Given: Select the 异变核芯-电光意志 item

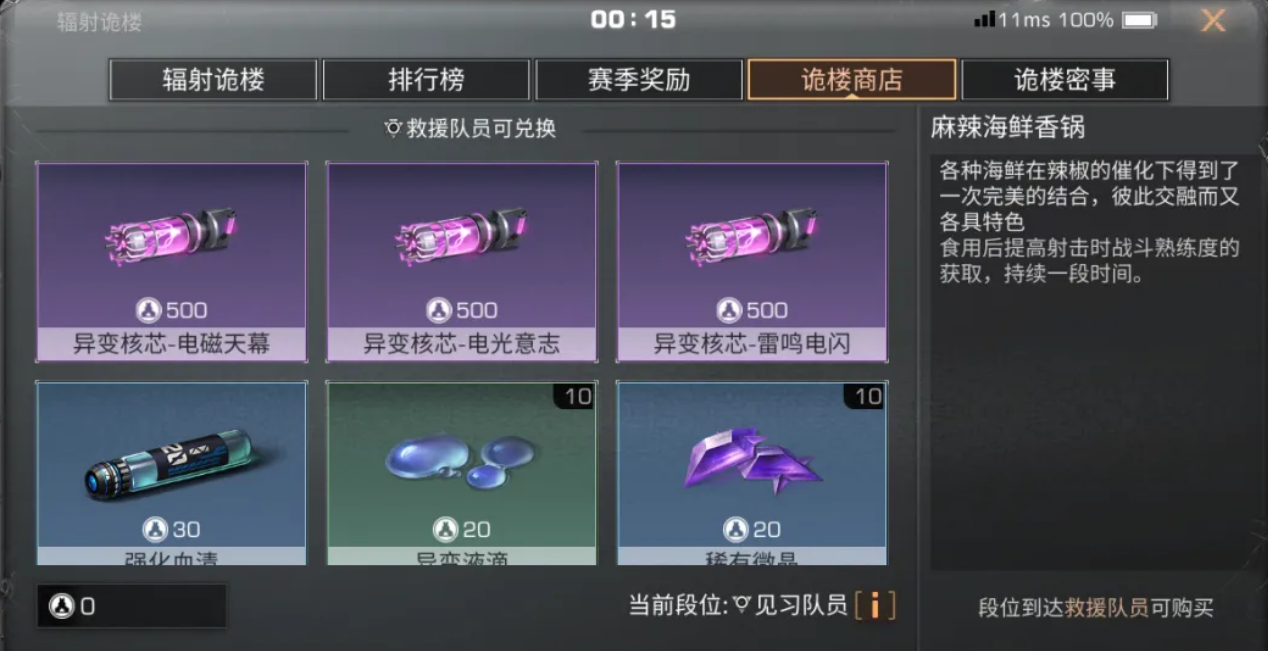Looking at the screenshot, I should [x=461, y=262].
